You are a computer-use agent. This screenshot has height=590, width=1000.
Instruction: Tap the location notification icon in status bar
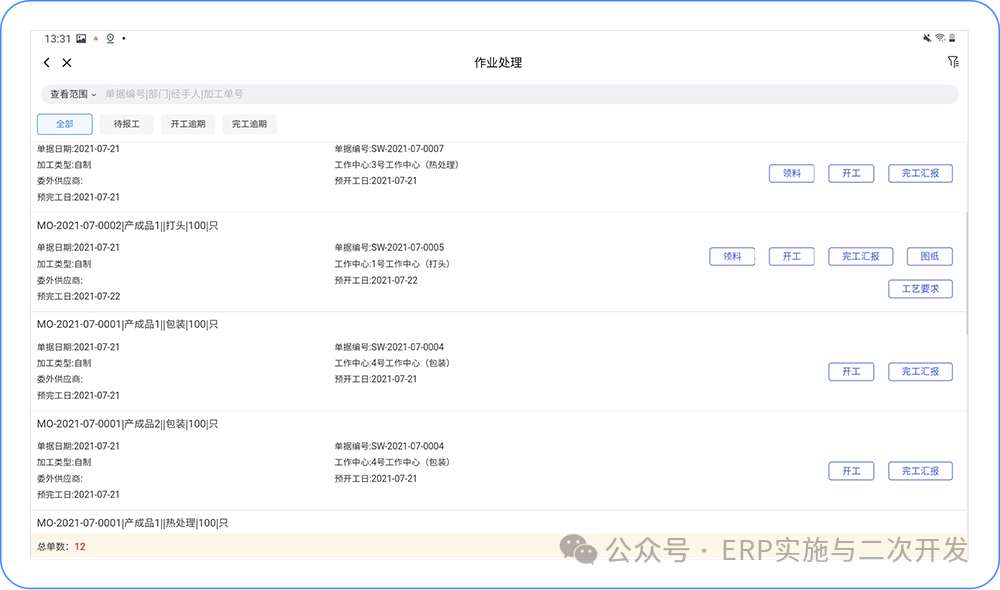pos(110,39)
